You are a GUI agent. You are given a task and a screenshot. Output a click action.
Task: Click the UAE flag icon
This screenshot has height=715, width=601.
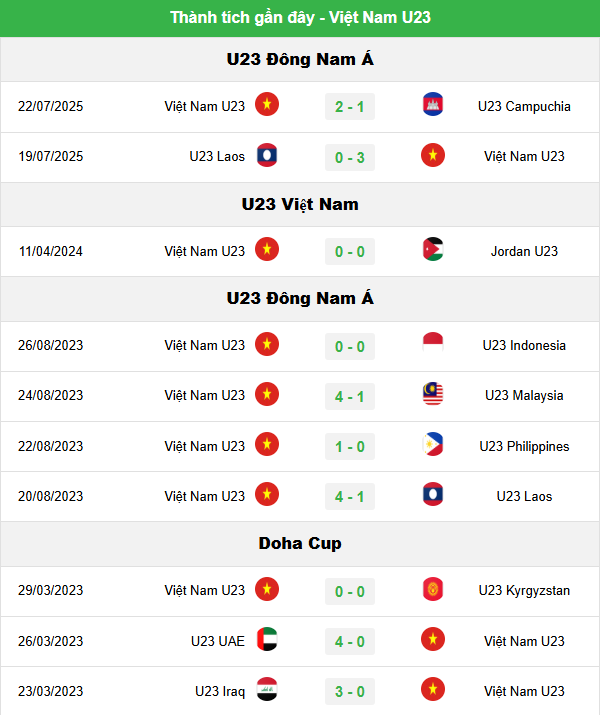[267, 639]
